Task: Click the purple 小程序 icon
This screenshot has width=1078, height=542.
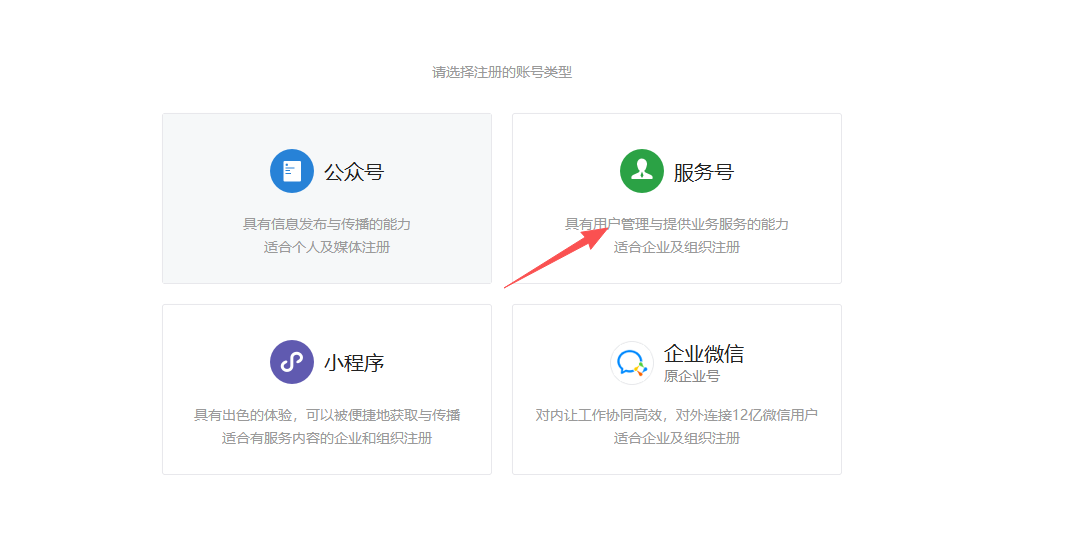Action: click(x=292, y=362)
